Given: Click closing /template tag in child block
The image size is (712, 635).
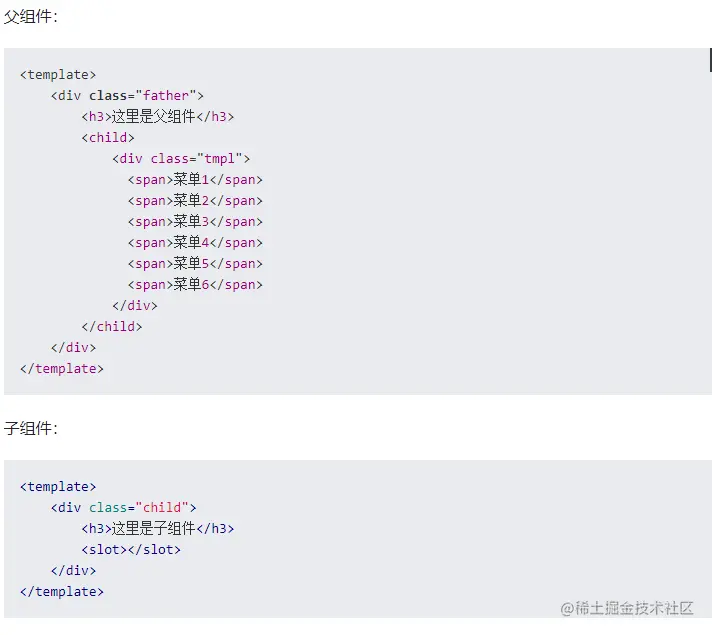Looking at the screenshot, I should [x=61, y=591].
